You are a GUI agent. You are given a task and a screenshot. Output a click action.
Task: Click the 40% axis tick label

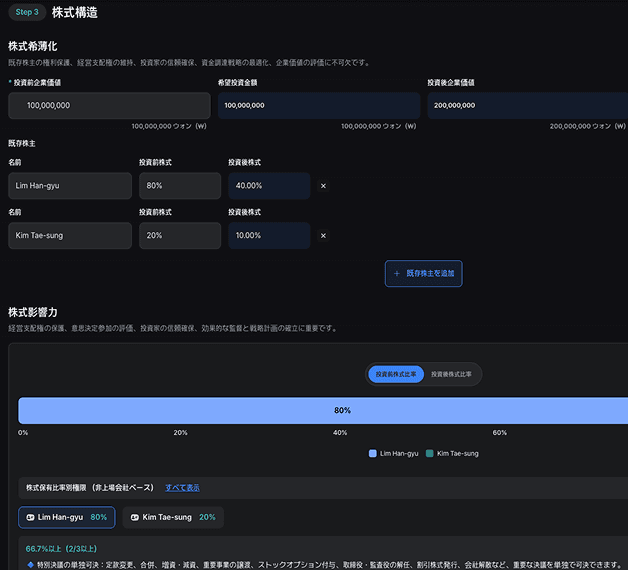click(x=340, y=433)
